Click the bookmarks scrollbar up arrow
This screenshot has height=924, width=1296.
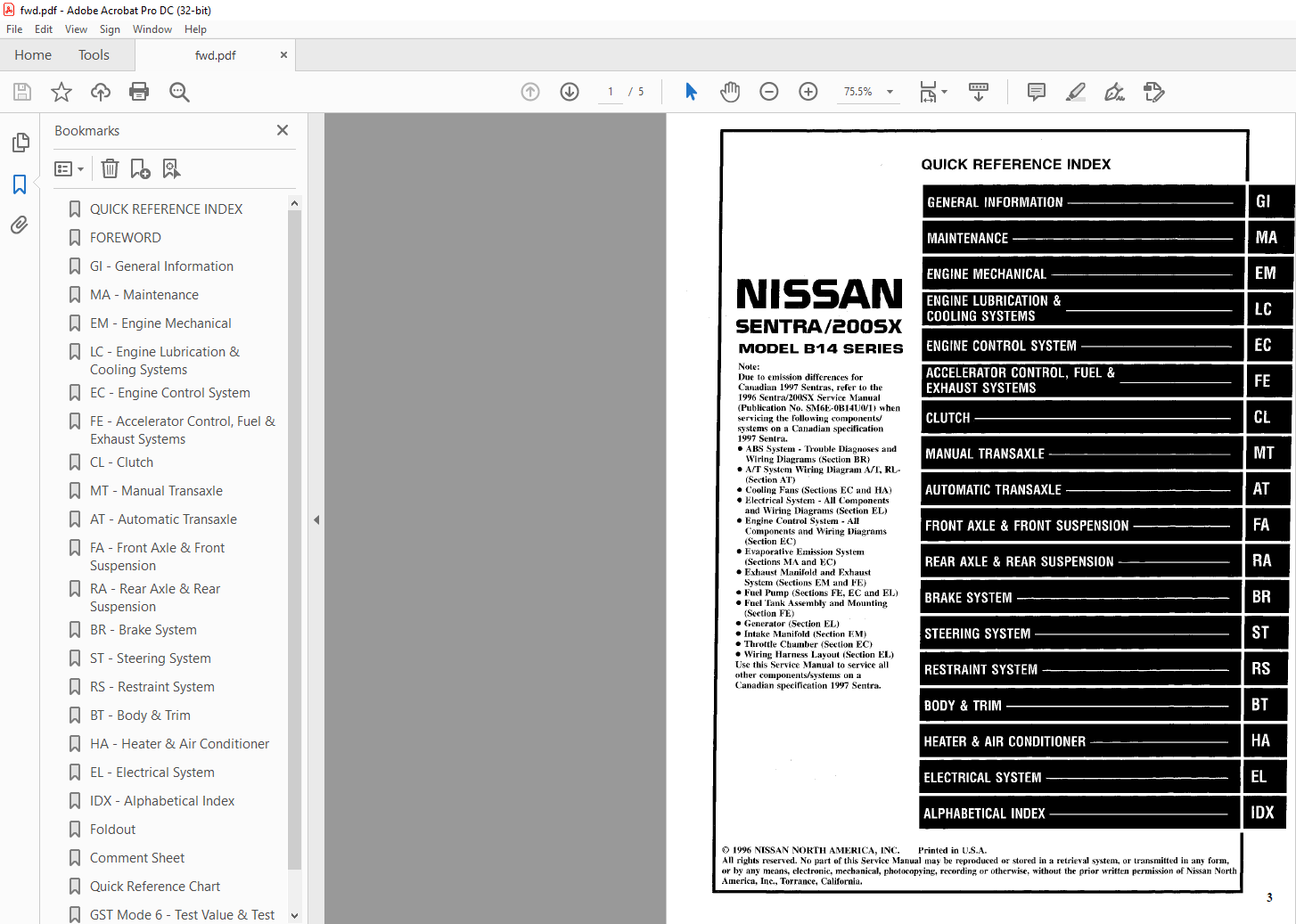click(x=294, y=203)
